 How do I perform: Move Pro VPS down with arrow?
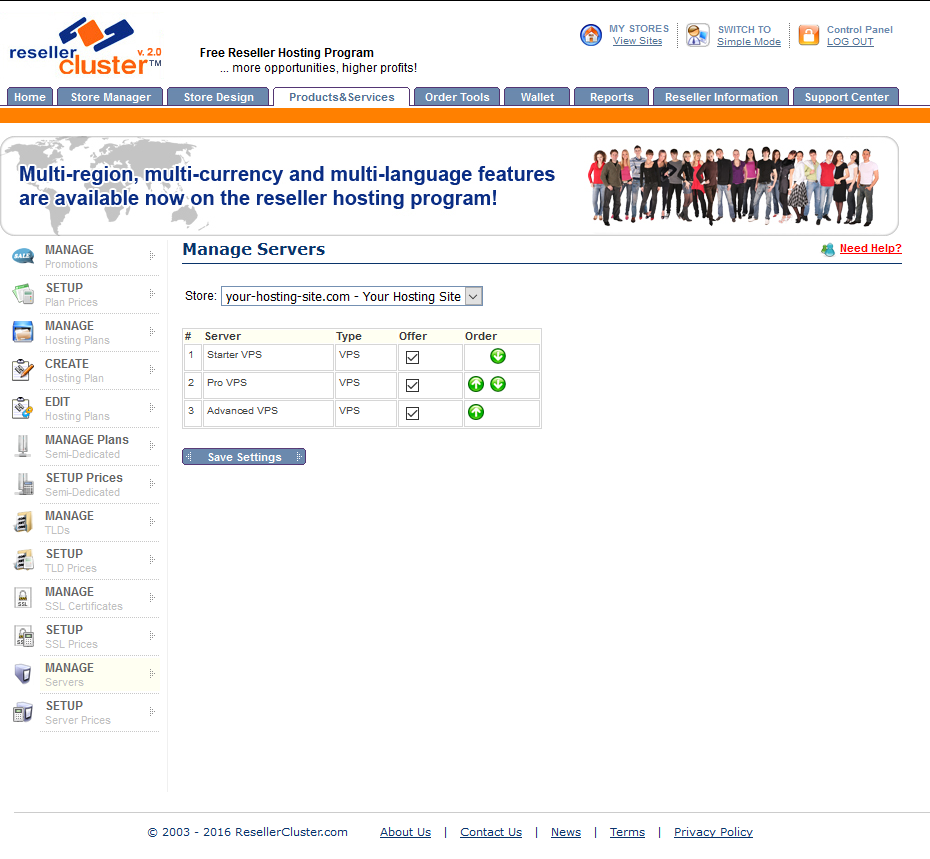(x=498, y=384)
